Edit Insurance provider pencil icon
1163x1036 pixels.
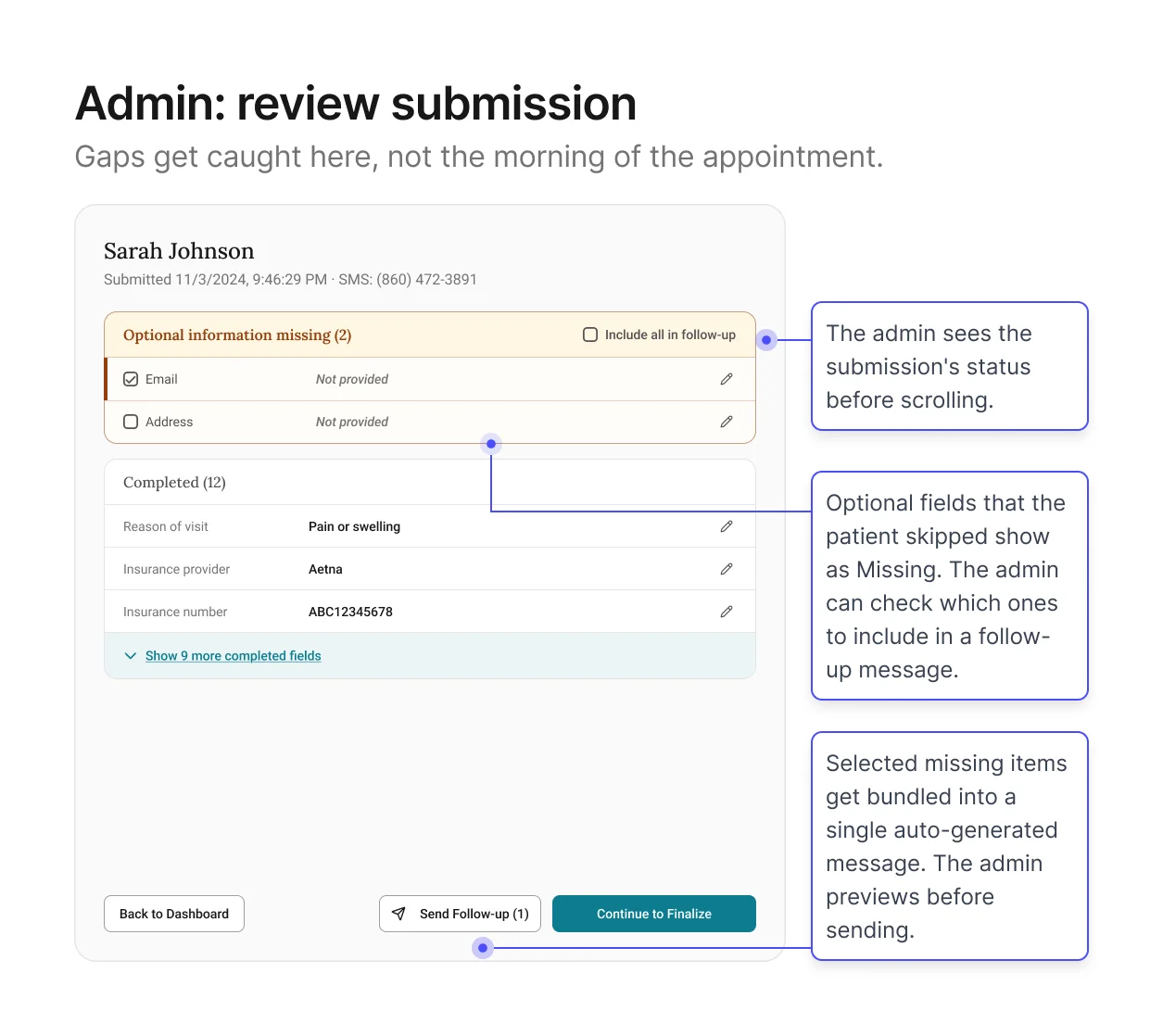point(727,569)
